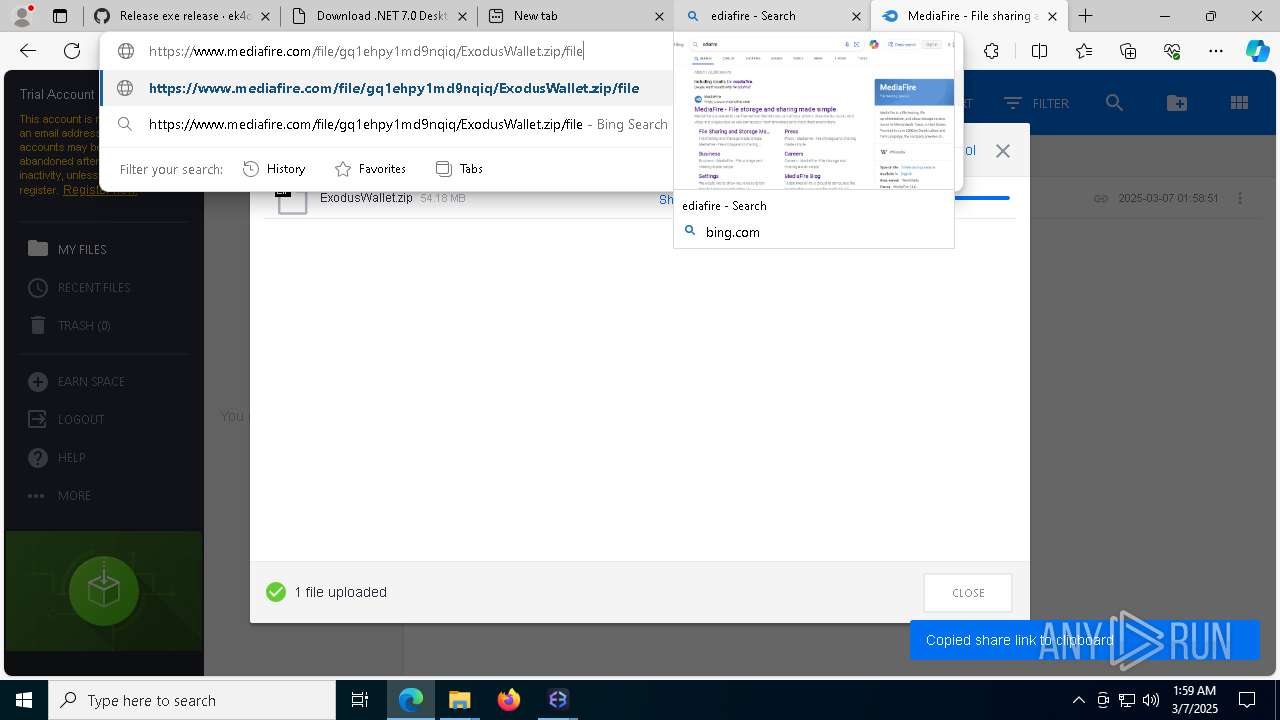Click bing.com in tab preview card

[732, 232]
